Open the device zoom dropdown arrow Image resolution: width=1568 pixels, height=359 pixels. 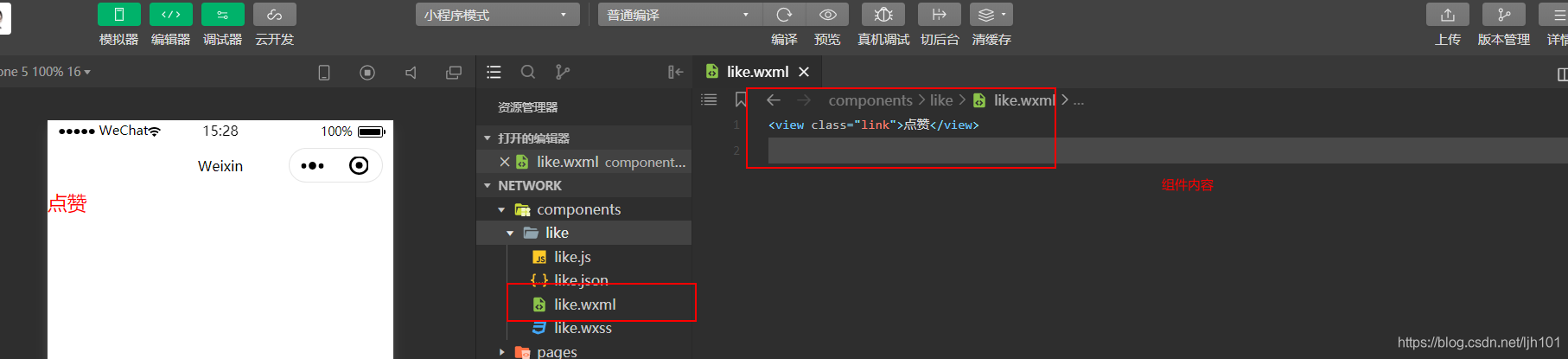point(87,72)
